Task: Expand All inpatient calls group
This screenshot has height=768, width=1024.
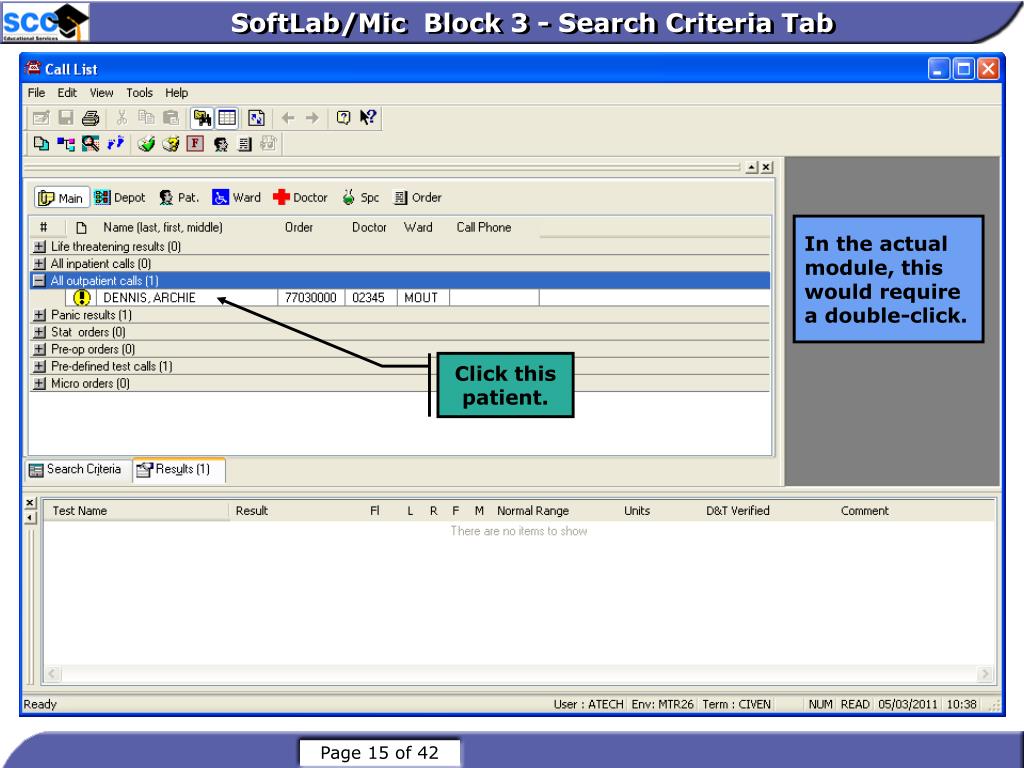Action: pos(39,264)
